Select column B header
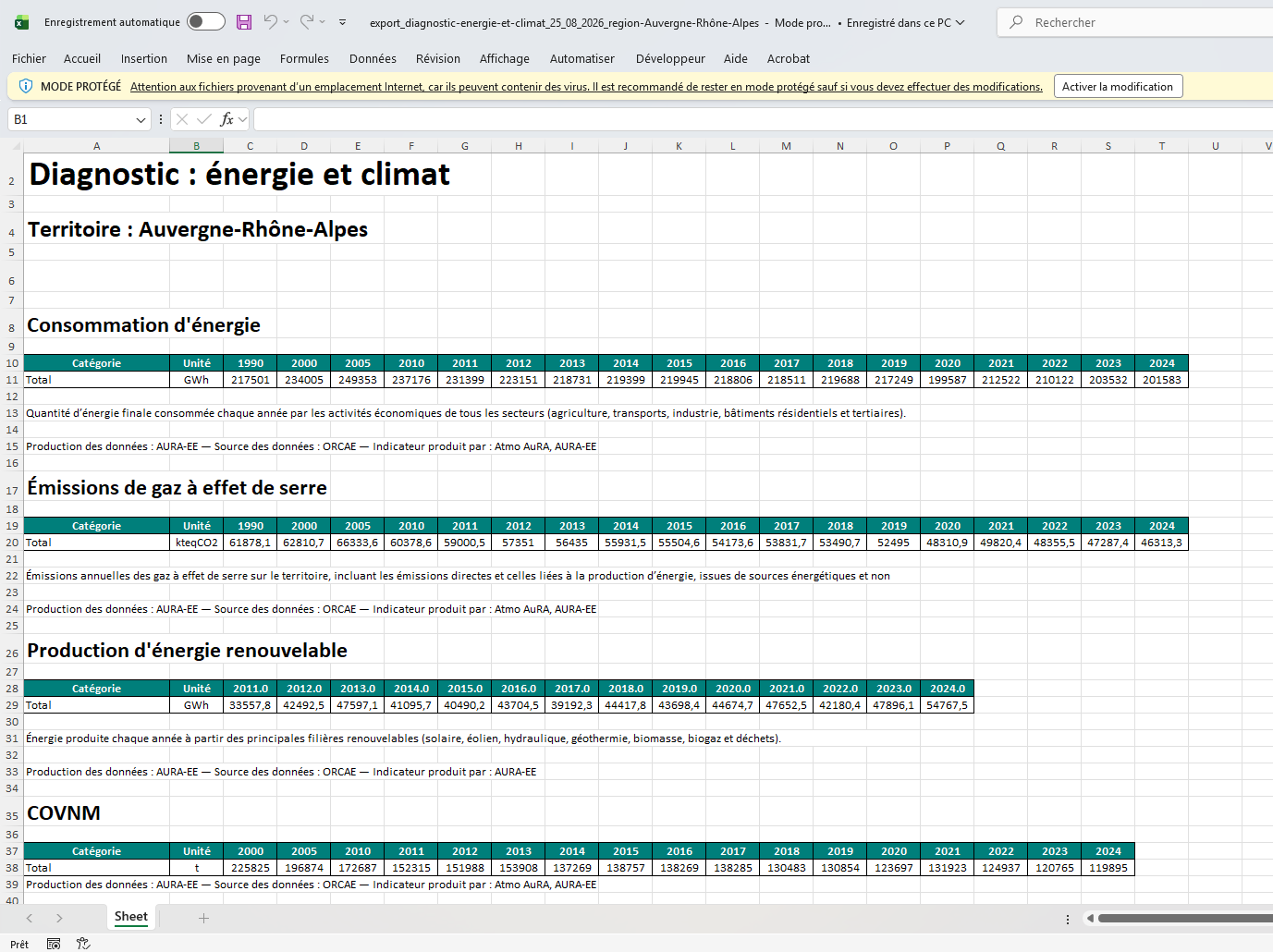The image size is (1273, 952). coord(196,146)
